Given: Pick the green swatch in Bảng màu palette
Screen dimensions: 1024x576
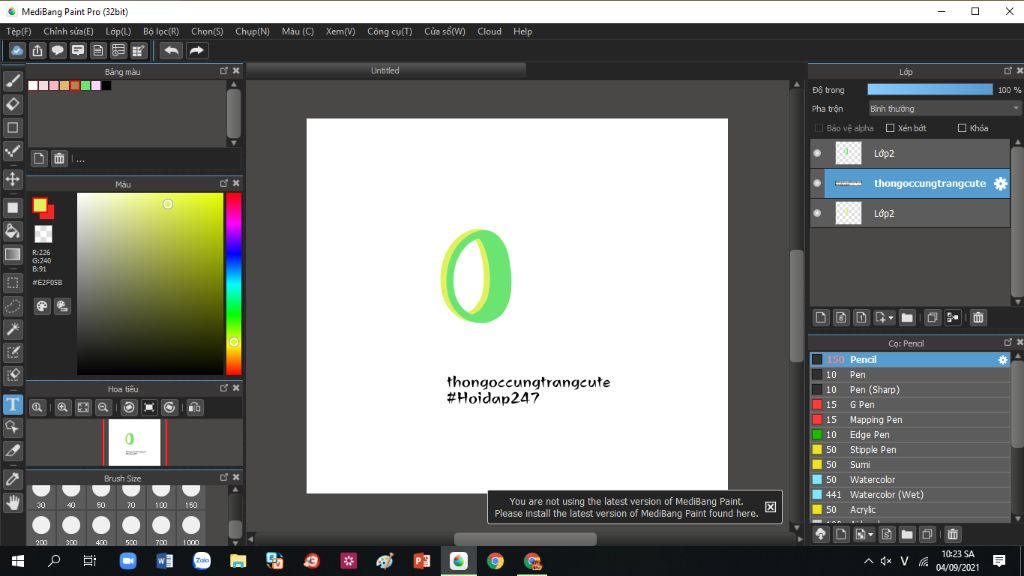Looking at the screenshot, I should click(x=85, y=86).
